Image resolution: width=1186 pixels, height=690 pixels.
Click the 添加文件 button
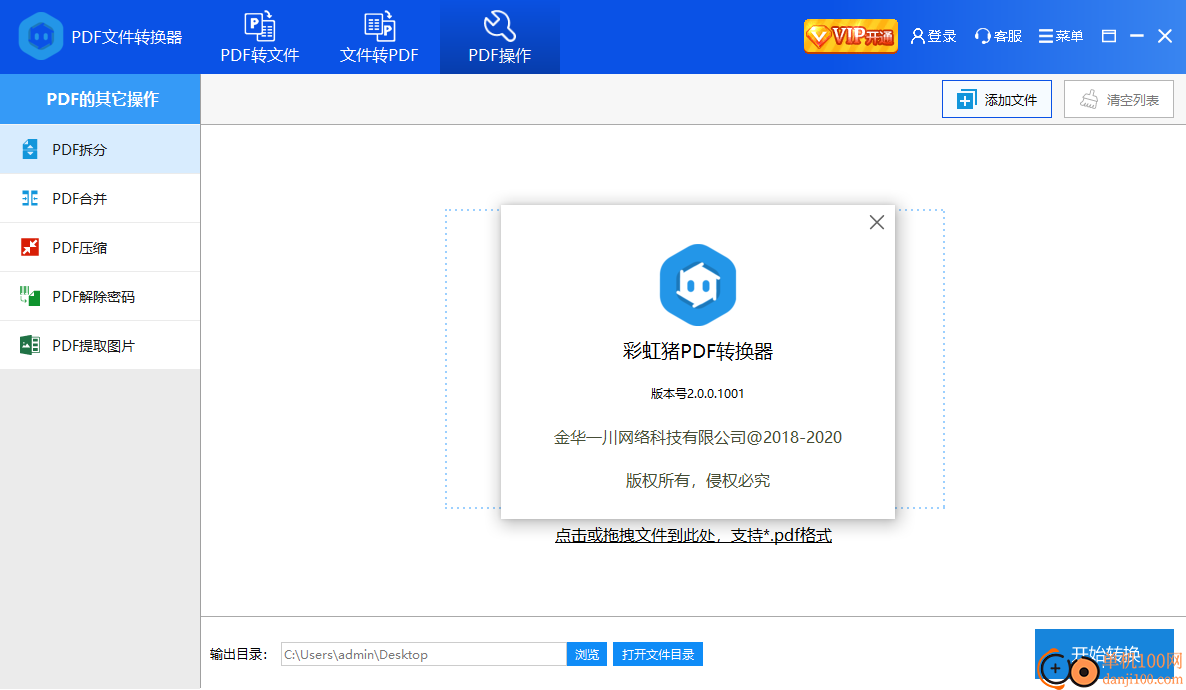[997, 99]
